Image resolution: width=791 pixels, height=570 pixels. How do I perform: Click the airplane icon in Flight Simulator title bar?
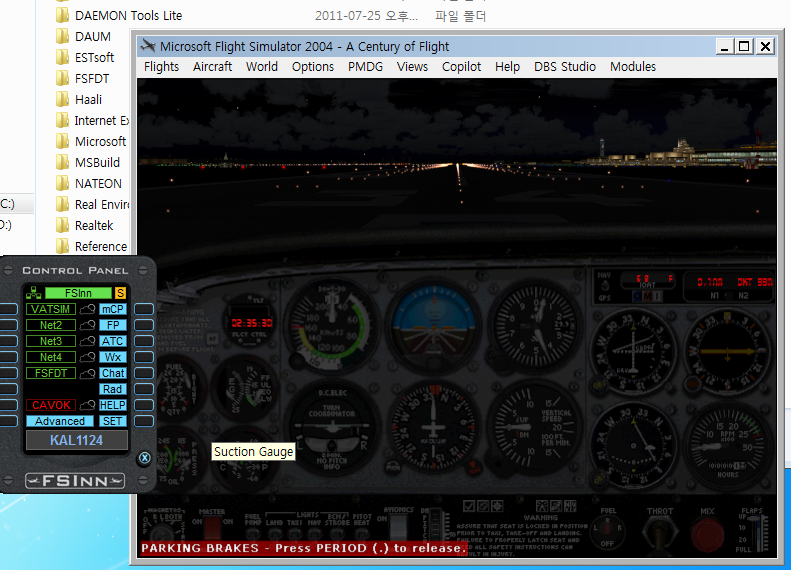(148, 46)
